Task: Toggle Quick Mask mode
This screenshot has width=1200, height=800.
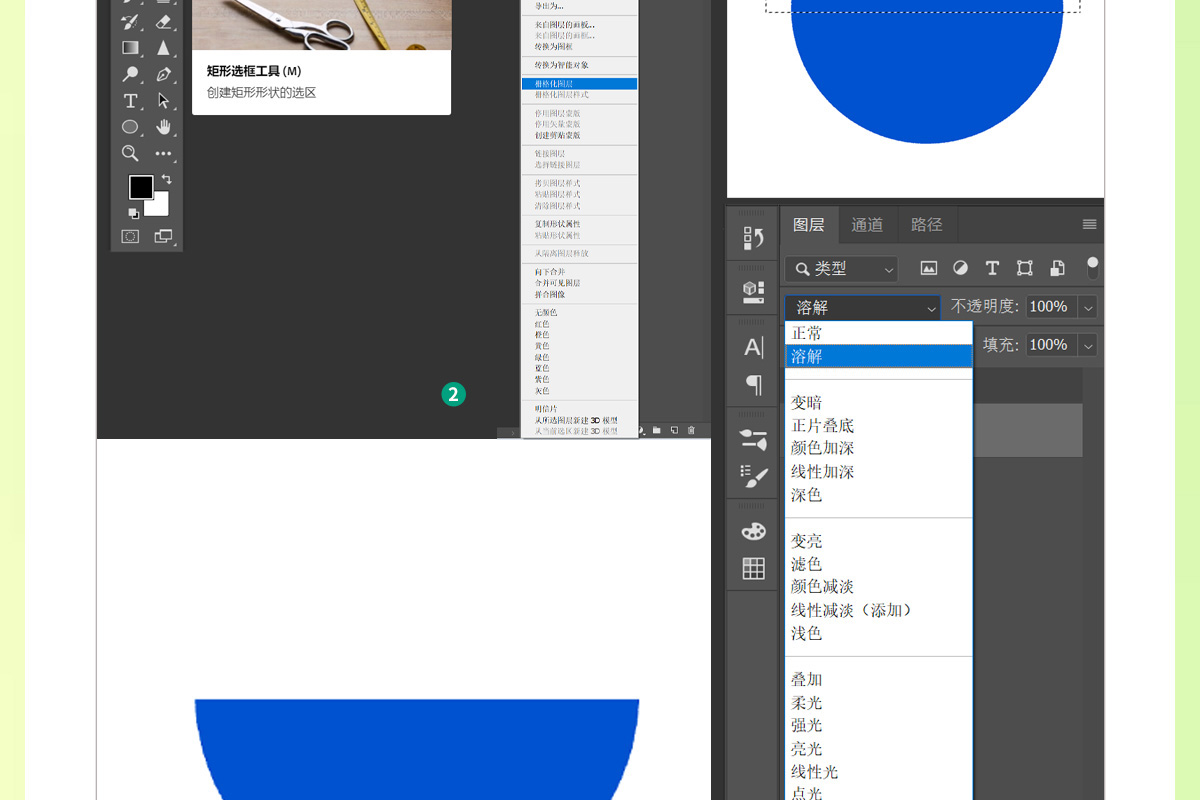Action: pos(130,236)
